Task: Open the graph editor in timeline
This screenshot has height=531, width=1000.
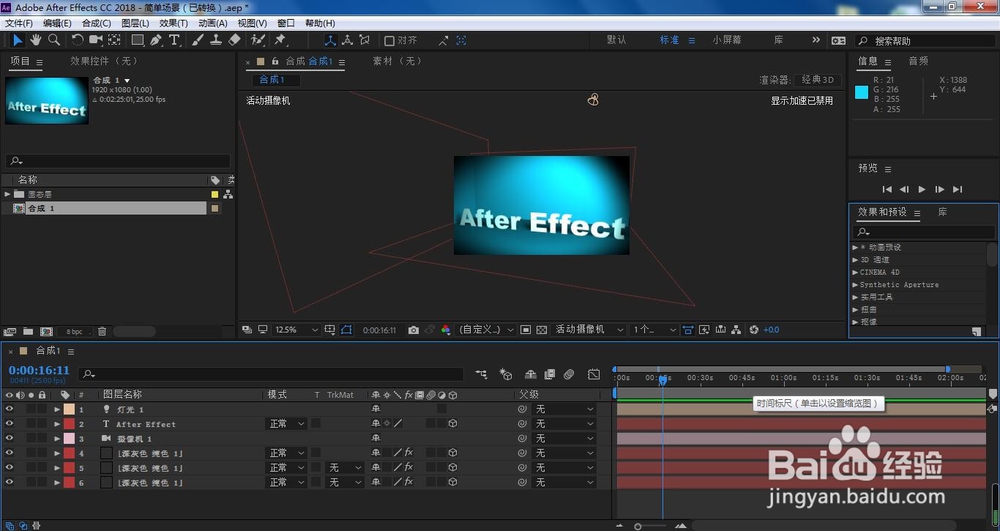Action: tap(594, 374)
